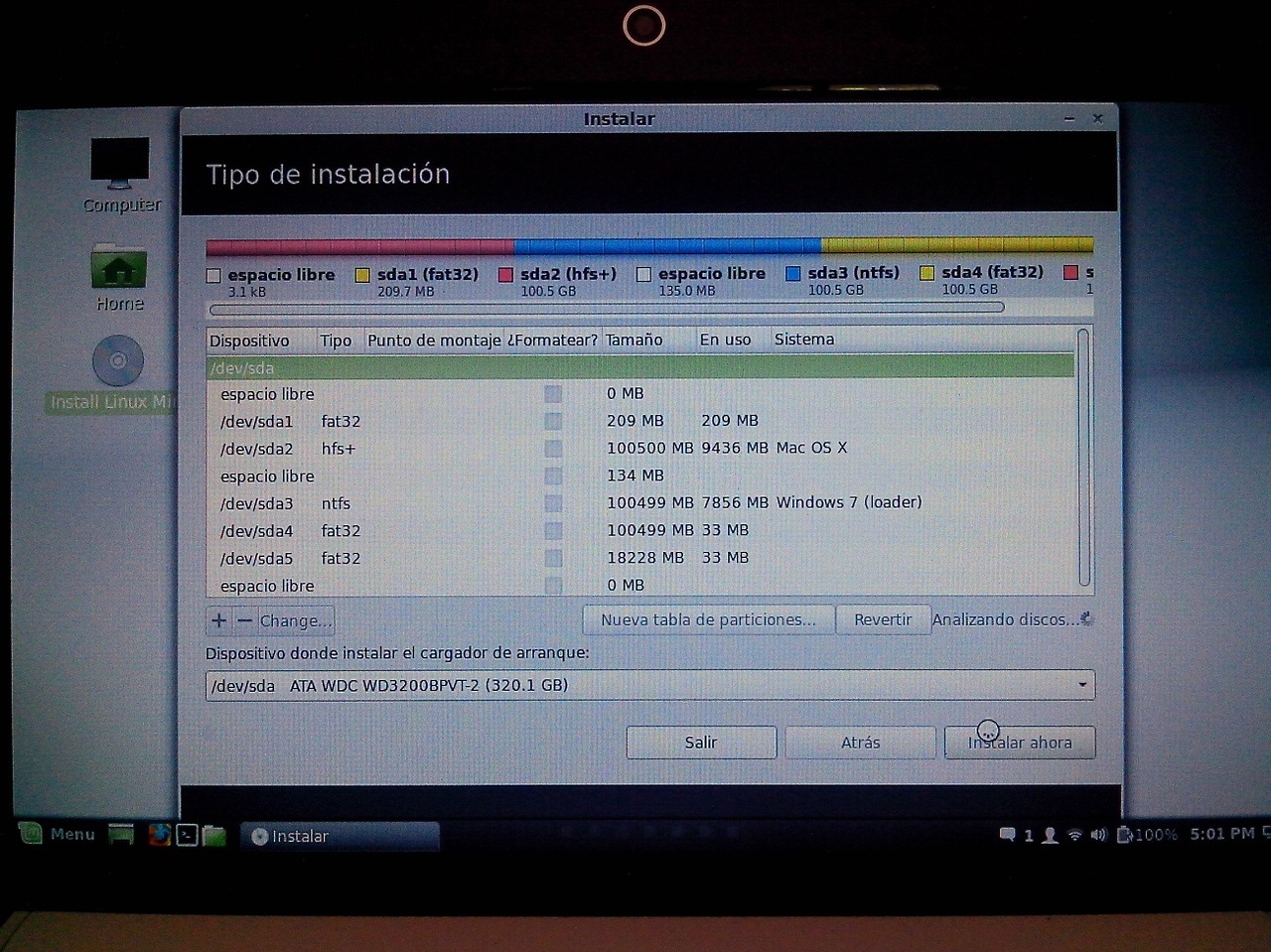Launch the Install Linux Mint disc icon
The width and height of the screenshot is (1271, 952).
tap(118, 361)
